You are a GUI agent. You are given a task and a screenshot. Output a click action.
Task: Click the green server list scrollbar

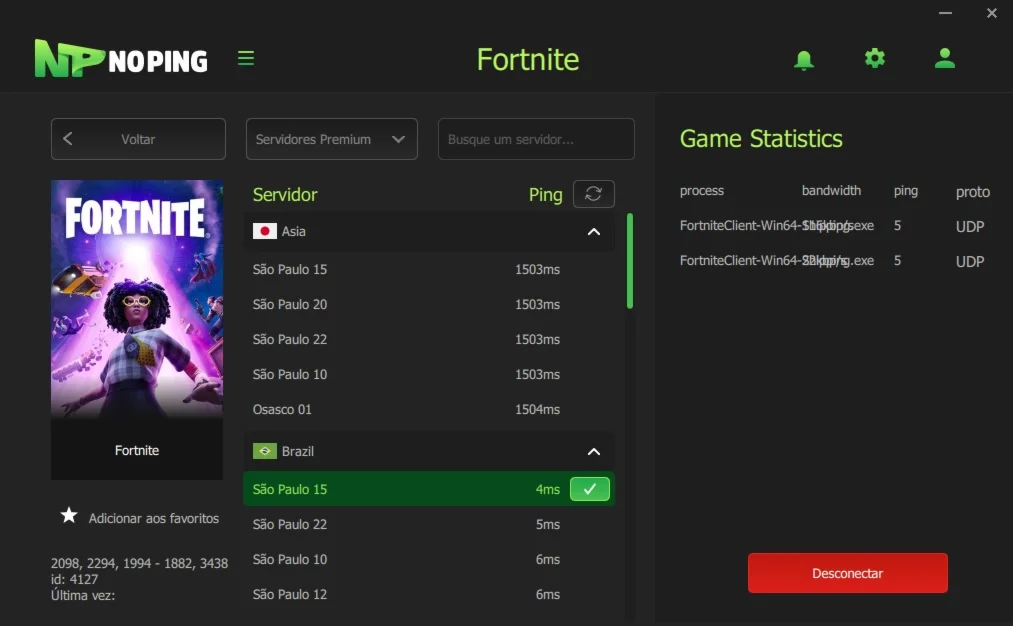(630, 260)
